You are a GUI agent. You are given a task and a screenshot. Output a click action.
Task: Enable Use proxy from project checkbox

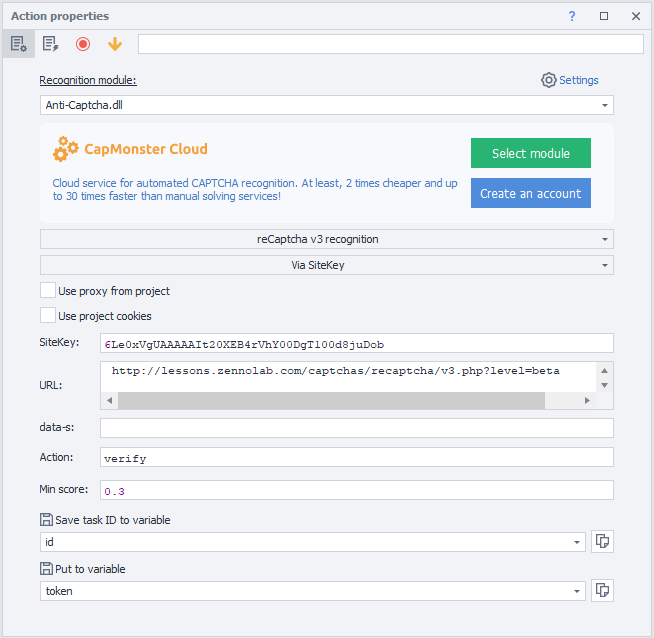tap(48, 291)
